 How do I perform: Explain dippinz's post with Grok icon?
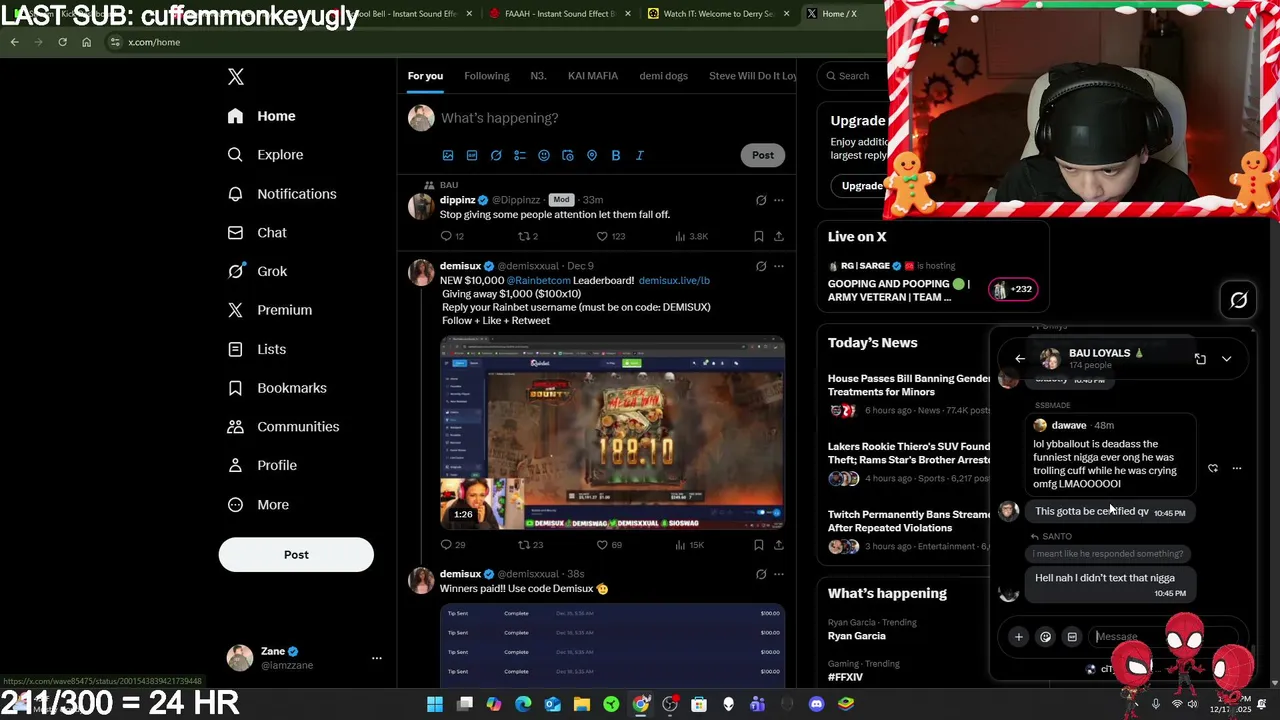pos(761,200)
